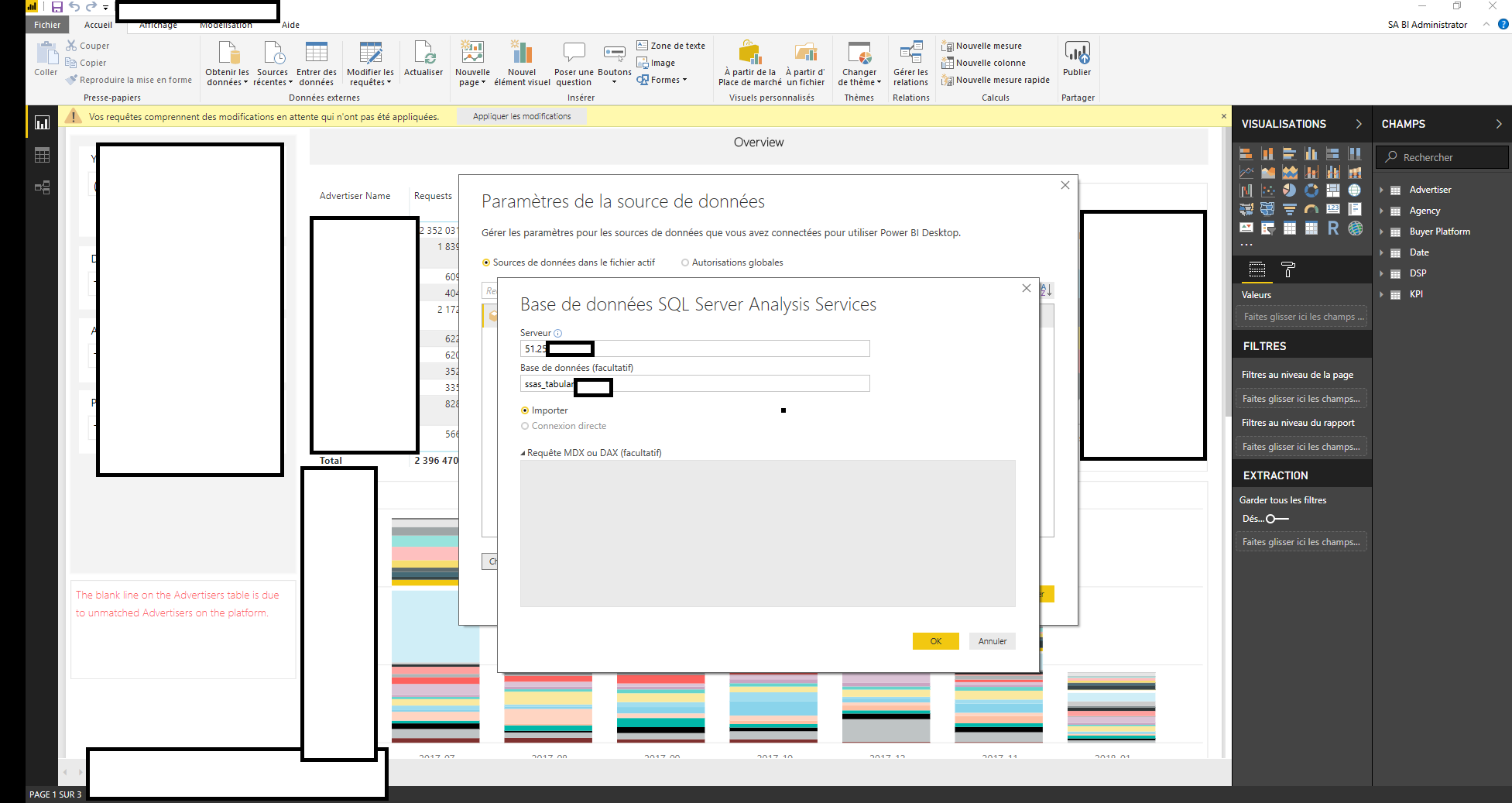Select the 'Autorisations globales' option
Screen dimensions: 1512x803
tap(732, 263)
